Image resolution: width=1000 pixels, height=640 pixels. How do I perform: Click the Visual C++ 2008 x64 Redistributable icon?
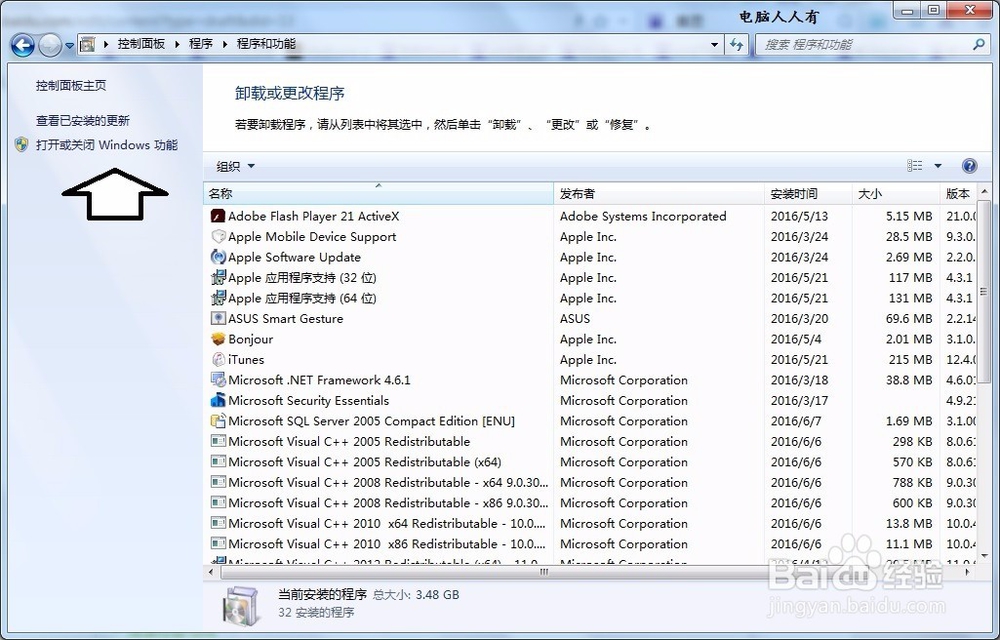(218, 482)
